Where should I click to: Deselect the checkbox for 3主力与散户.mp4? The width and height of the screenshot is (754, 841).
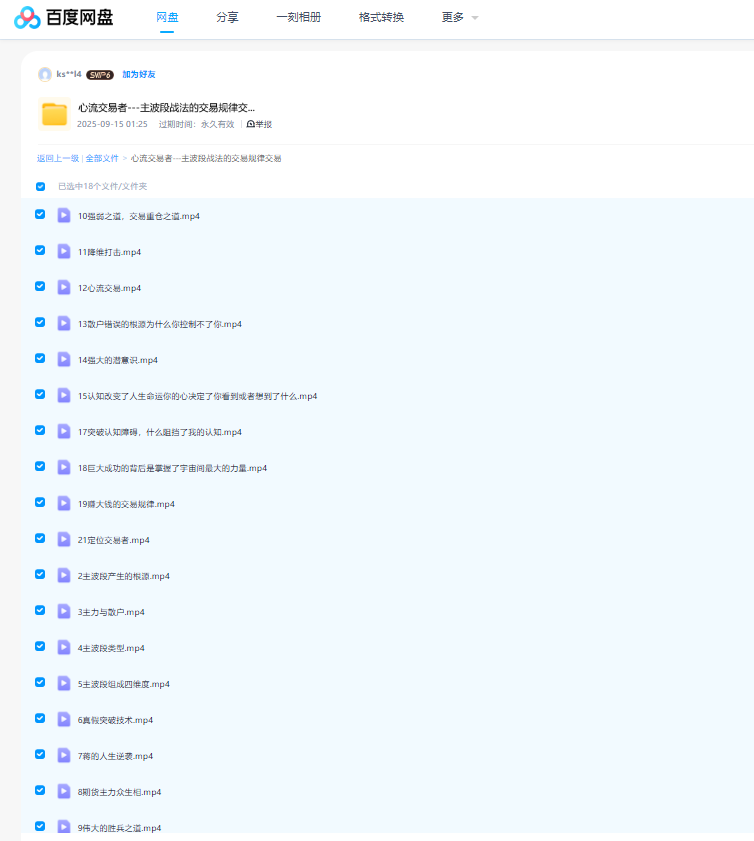click(40, 610)
